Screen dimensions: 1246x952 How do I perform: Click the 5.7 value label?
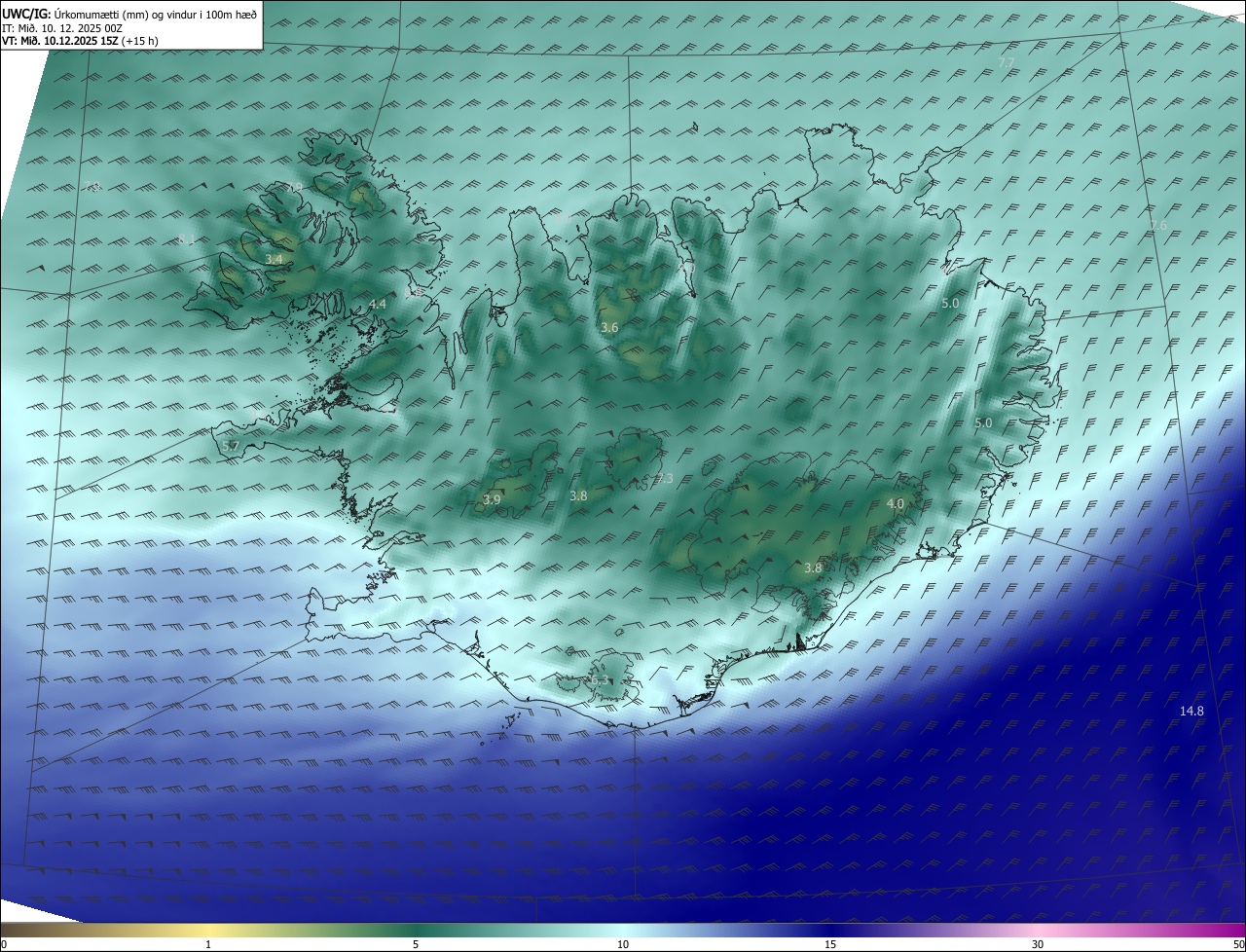pos(231,446)
